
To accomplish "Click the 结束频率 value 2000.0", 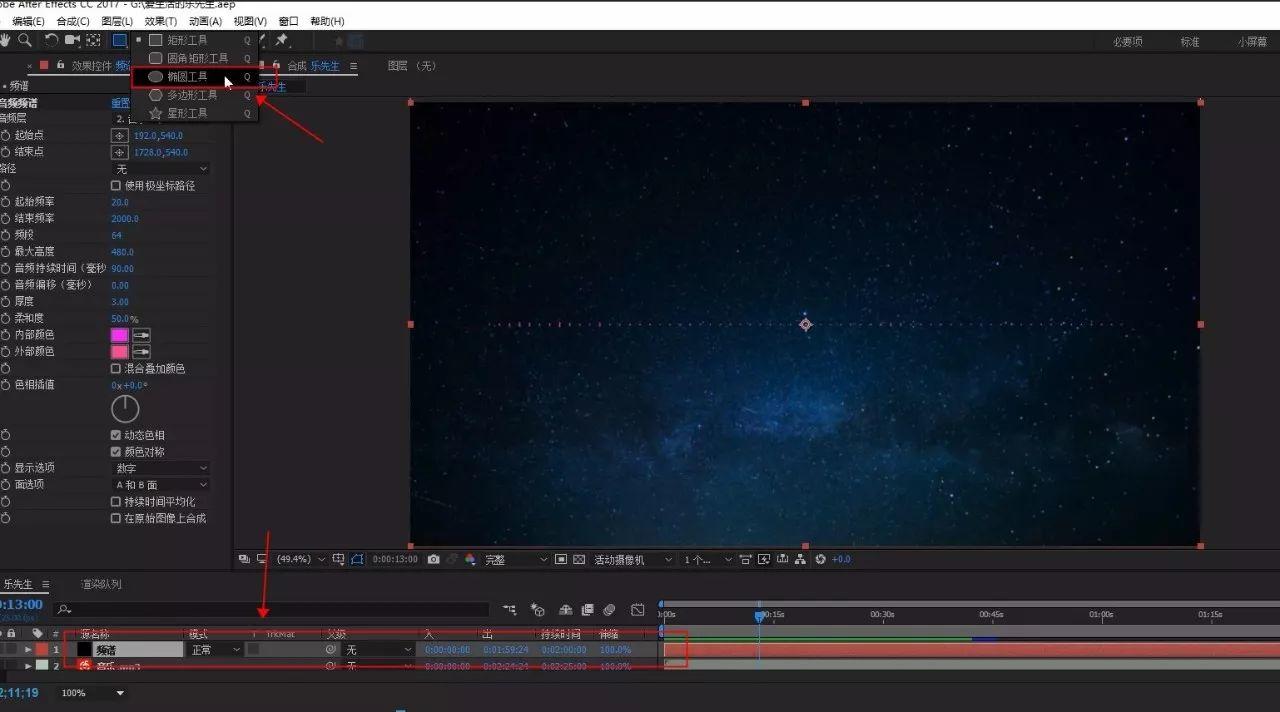I will pyautogui.click(x=125, y=219).
